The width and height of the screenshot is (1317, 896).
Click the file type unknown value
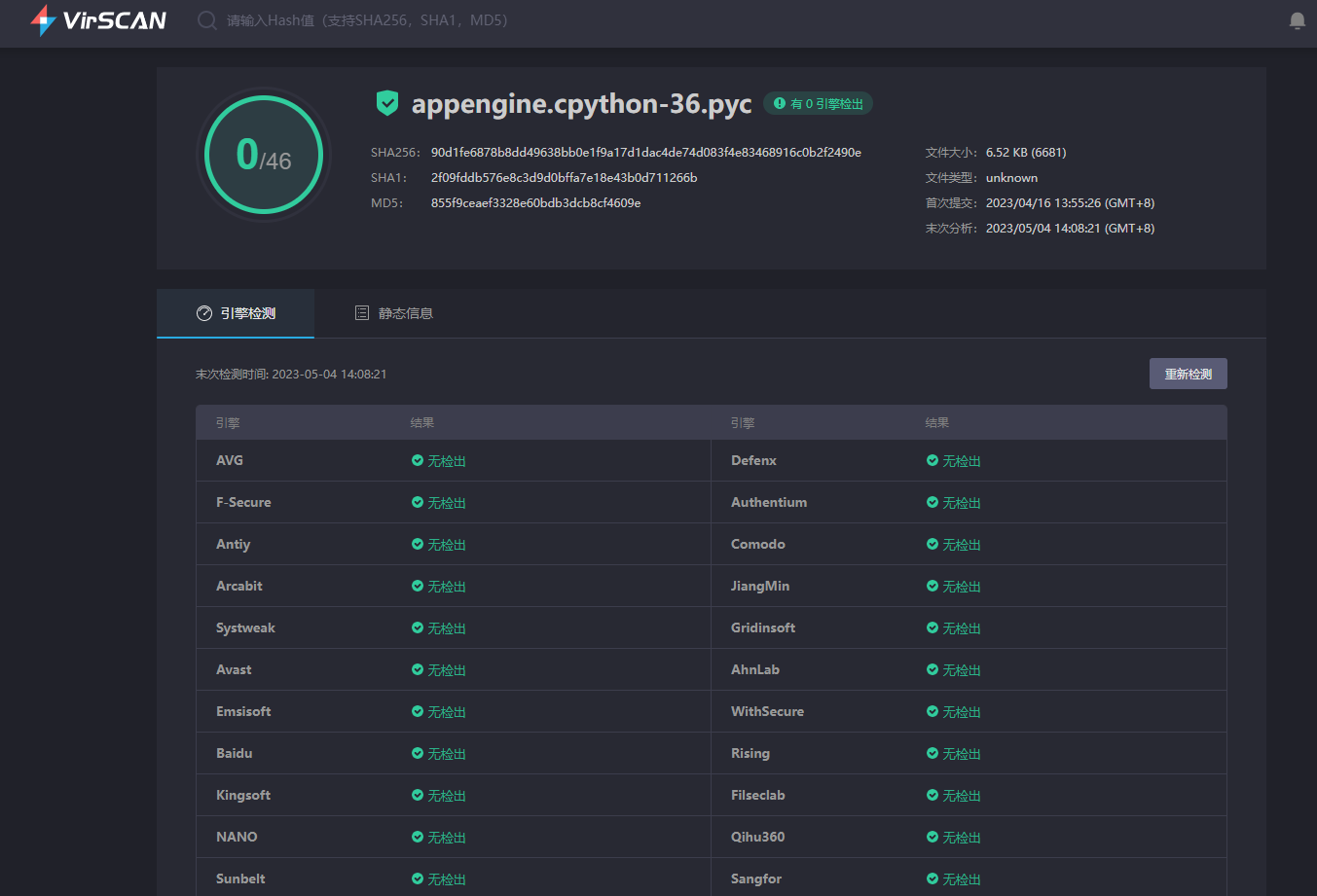pyautogui.click(x=1011, y=178)
